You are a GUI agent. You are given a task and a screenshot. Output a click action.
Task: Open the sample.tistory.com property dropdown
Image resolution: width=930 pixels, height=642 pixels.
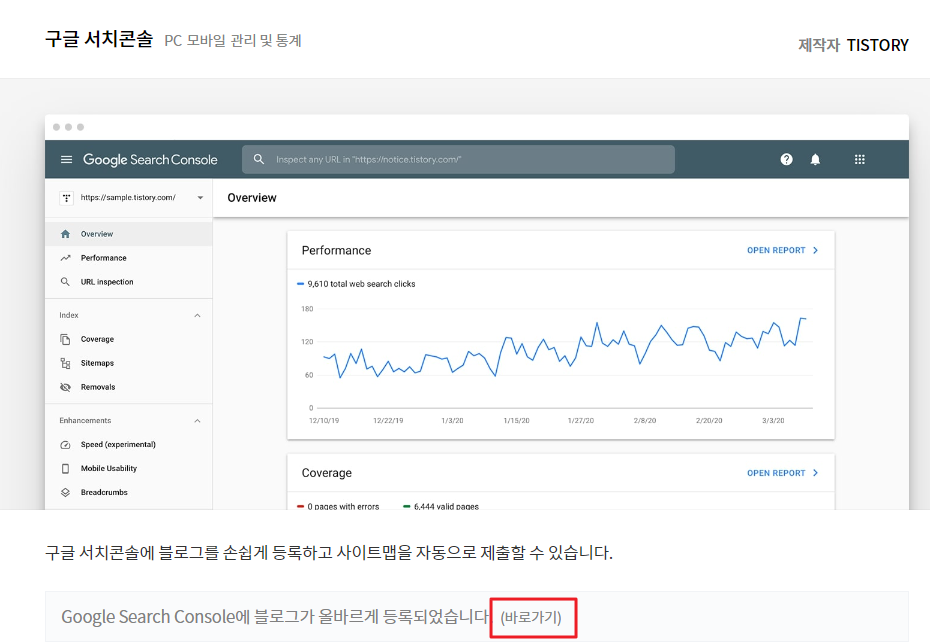[200, 198]
